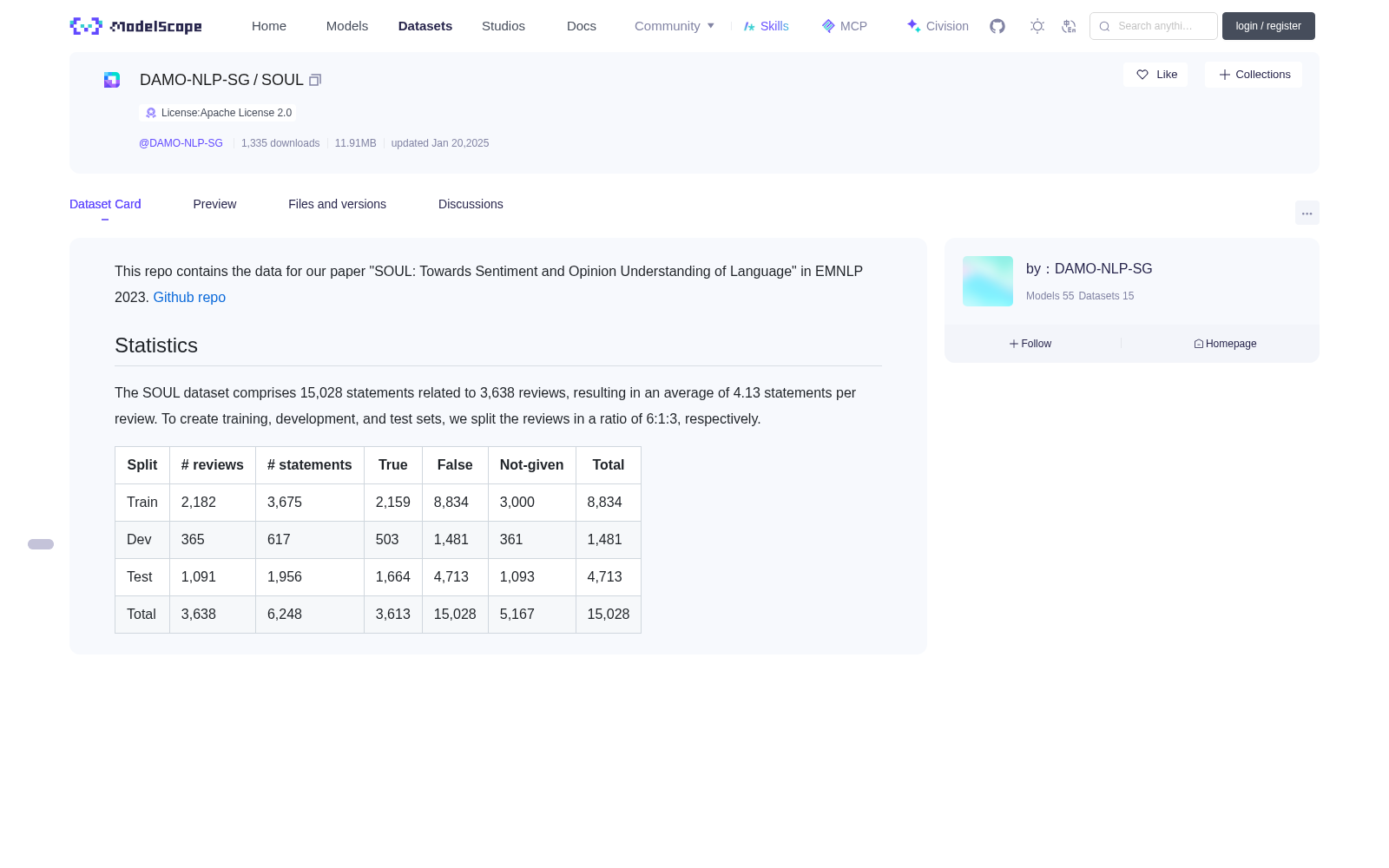The width and height of the screenshot is (1389, 868).
Task: Follow the DAMO-NLP-SG organization
Action: point(1030,344)
